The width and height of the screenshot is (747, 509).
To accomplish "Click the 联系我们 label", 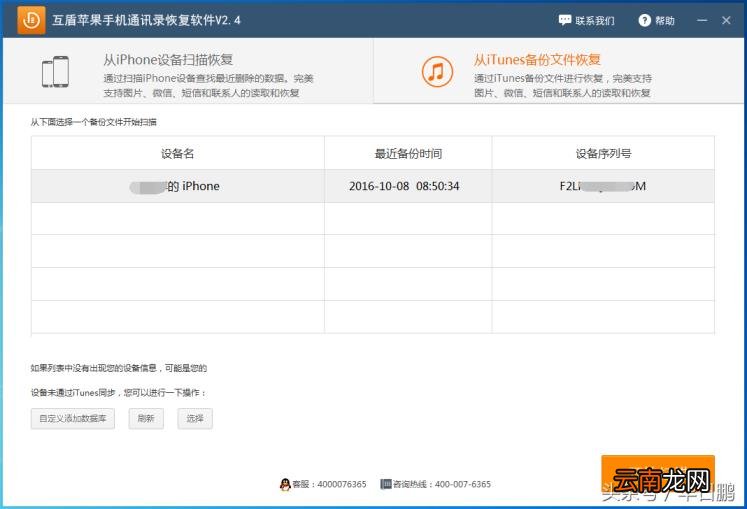I will pos(595,20).
